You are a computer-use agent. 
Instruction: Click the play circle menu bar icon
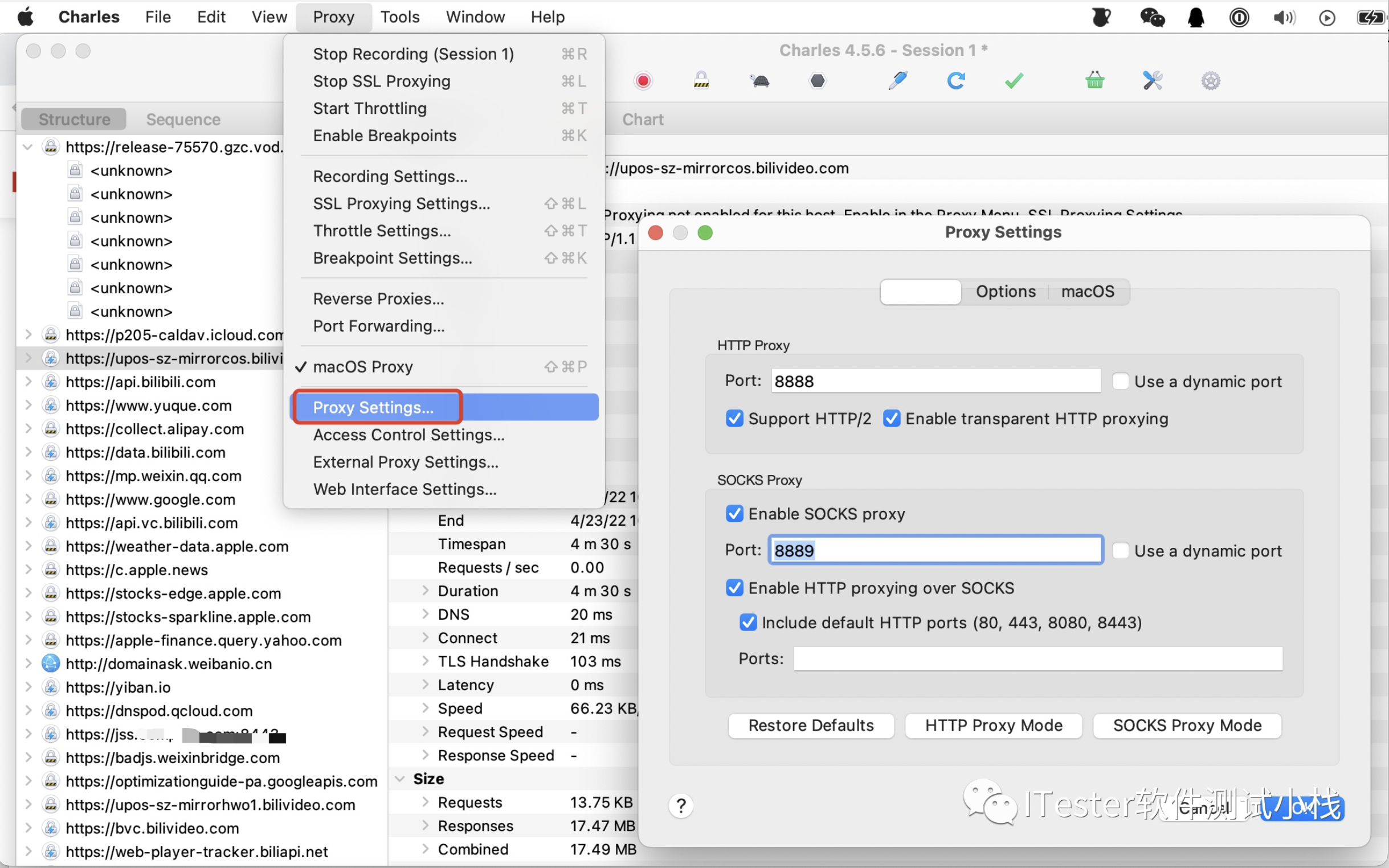click(1327, 18)
